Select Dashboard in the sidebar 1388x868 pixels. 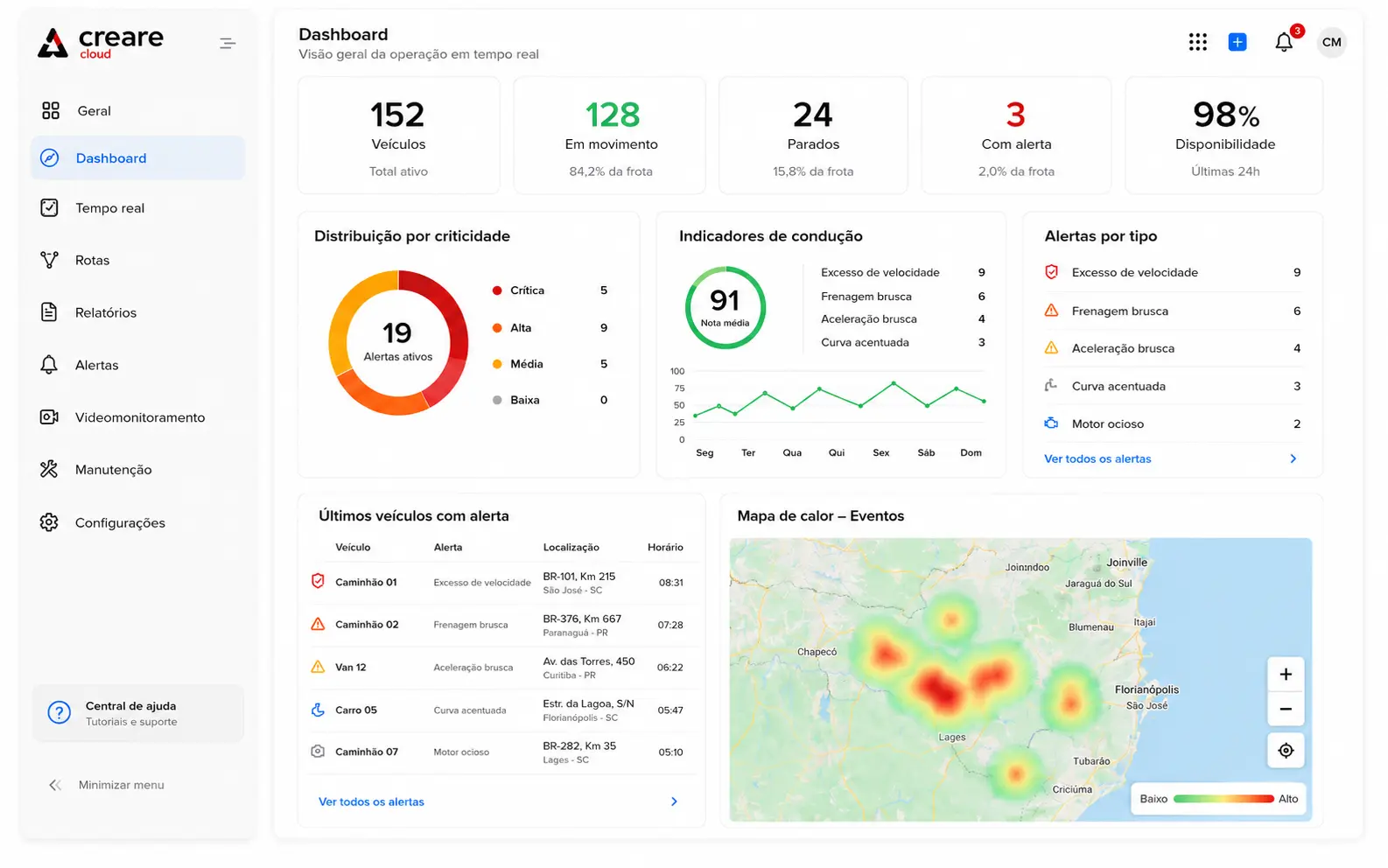point(137,157)
